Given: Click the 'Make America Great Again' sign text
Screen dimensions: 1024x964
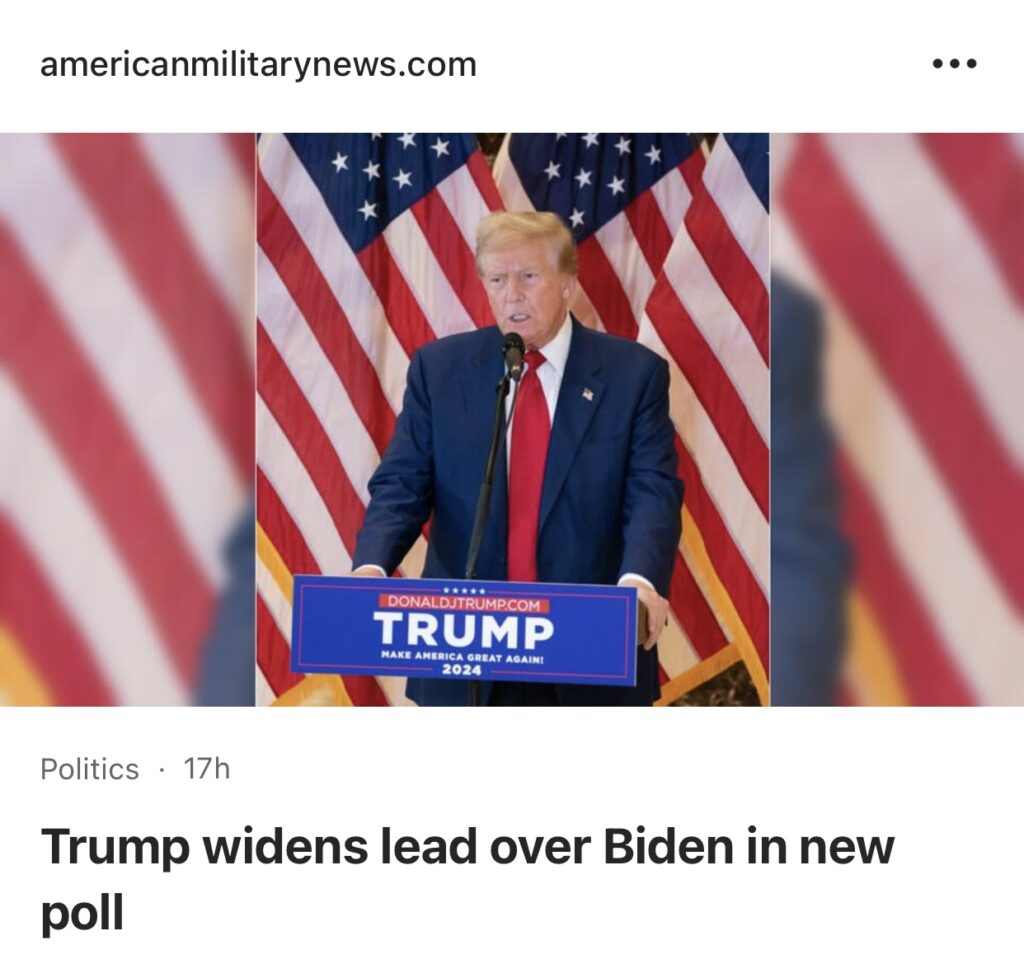Looking at the screenshot, I should (462, 658).
